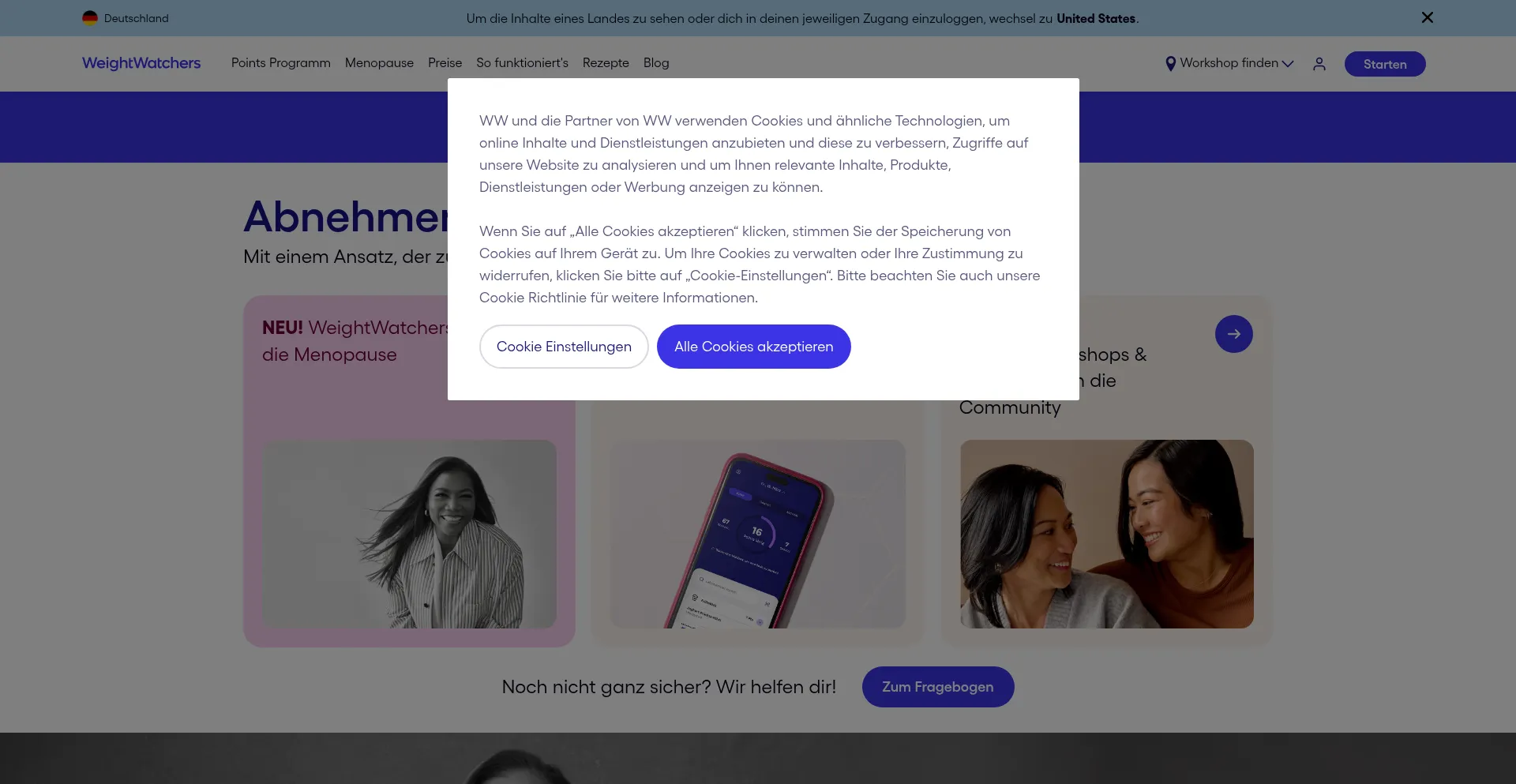
Task: Expand the Workshop finden chevron
Action: (x=1288, y=64)
